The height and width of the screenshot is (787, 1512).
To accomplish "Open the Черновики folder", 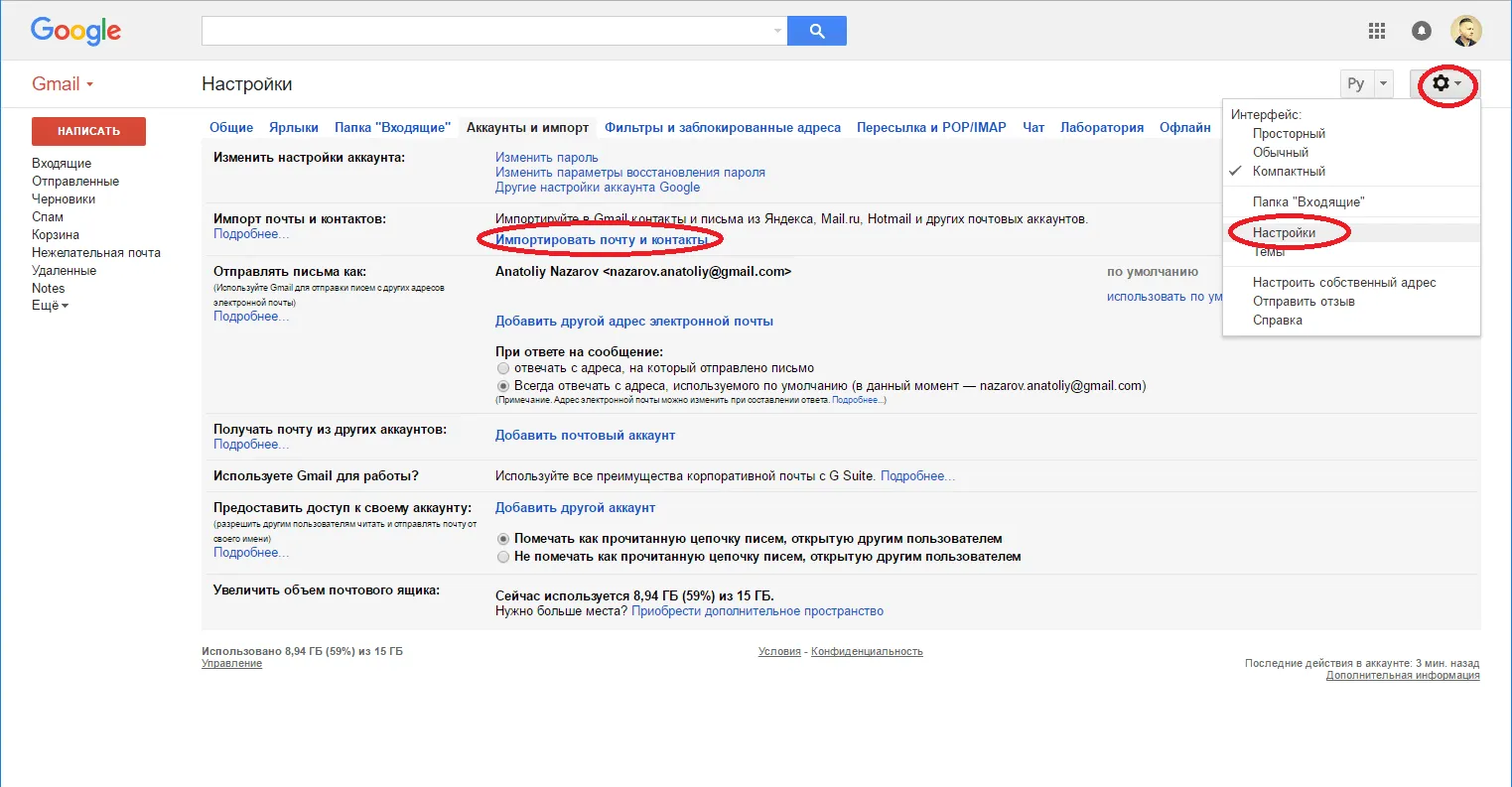I will pyautogui.click(x=64, y=198).
